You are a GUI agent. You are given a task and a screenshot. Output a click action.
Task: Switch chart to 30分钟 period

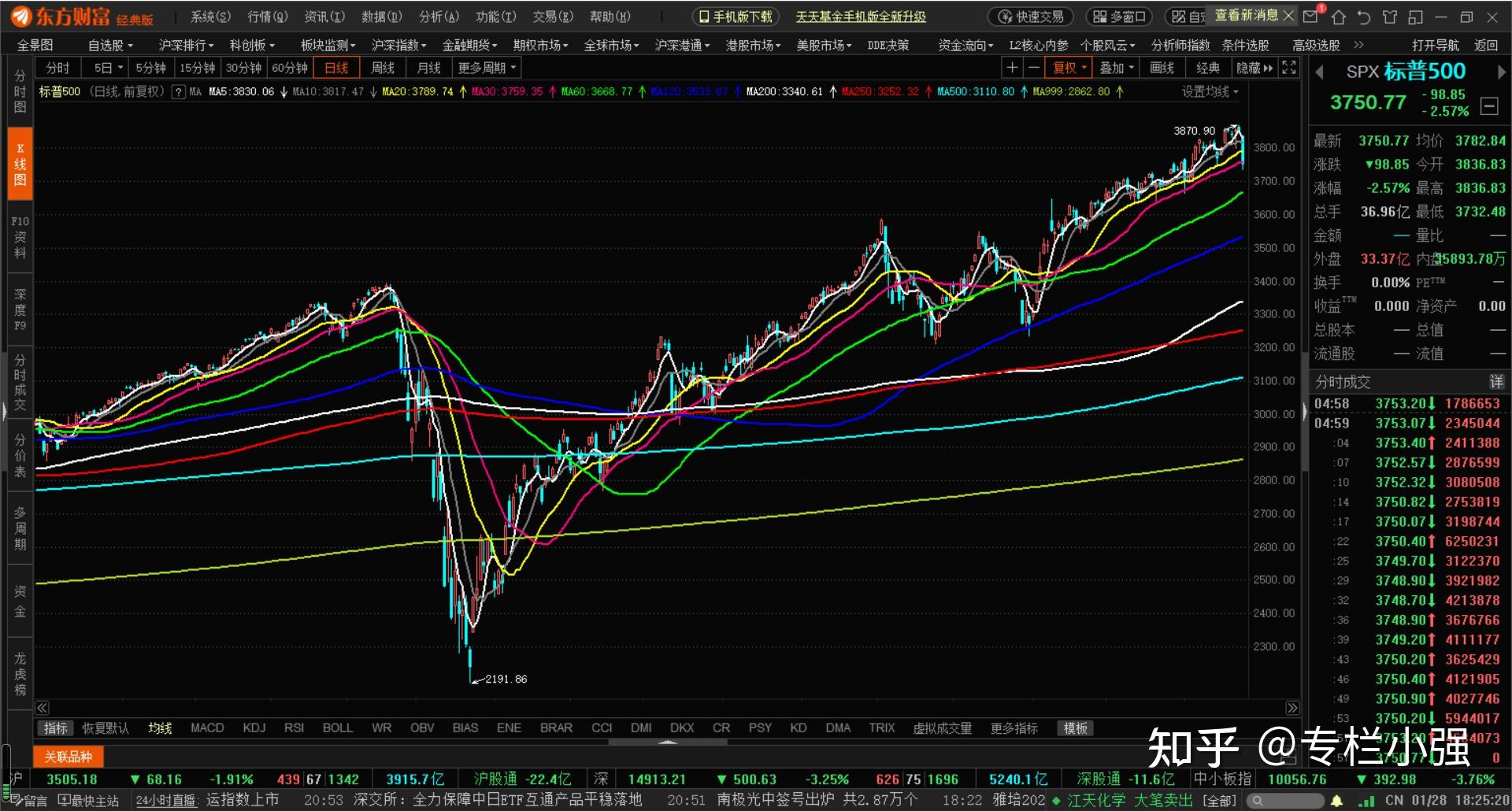pyautogui.click(x=243, y=69)
